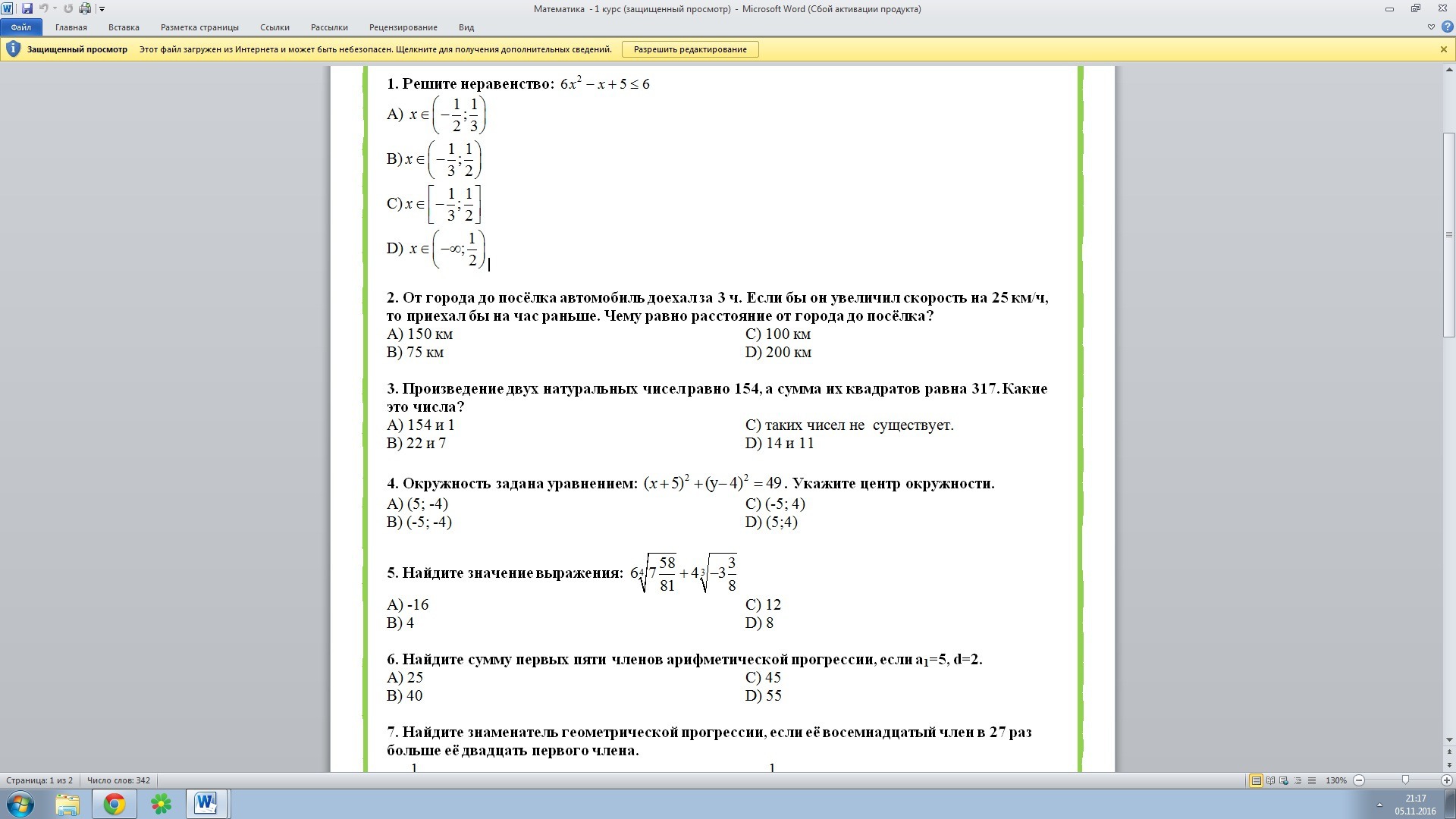Click the Save icon in quick access toolbar
1456x819 pixels.
[x=27, y=8]
